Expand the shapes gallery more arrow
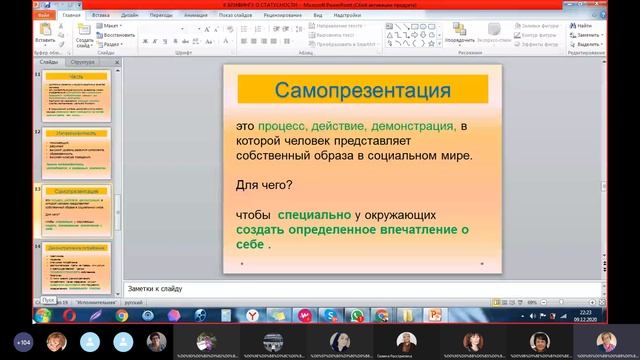 (439, 44)
